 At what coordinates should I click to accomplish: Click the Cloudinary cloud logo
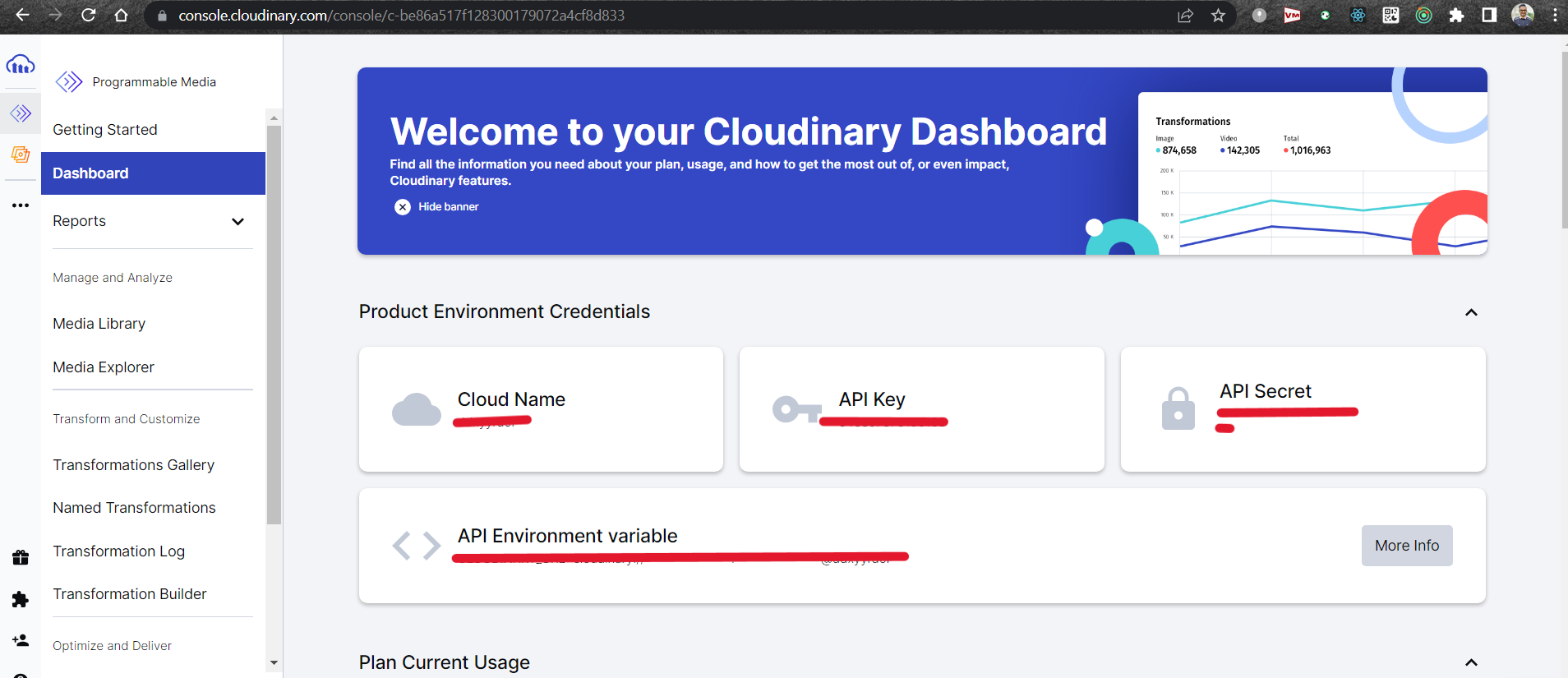[21, 64]
